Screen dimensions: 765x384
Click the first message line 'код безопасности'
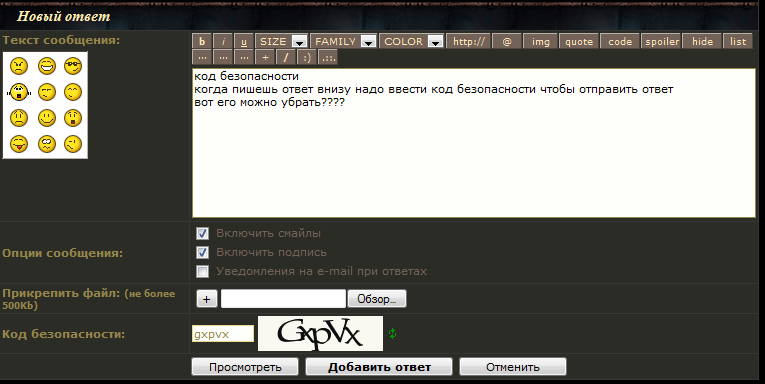[246, 77]
